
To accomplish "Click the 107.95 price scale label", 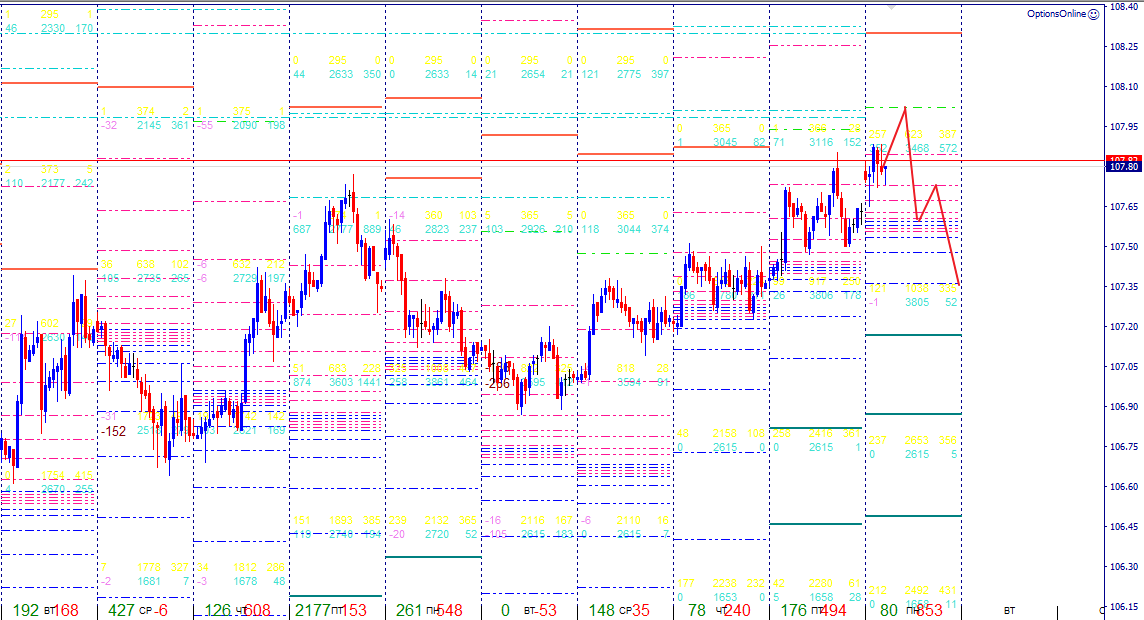I will coord(1124,127).
